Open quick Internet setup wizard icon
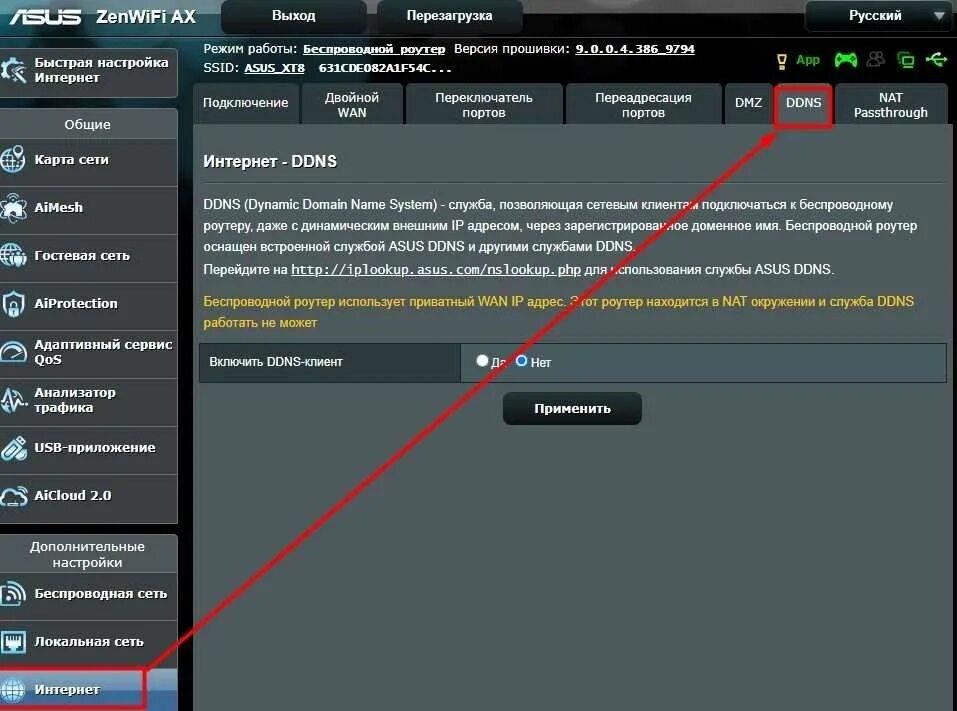Image resolution: width=957 pixels, height=711 pixels. click(x=13, y=70)
